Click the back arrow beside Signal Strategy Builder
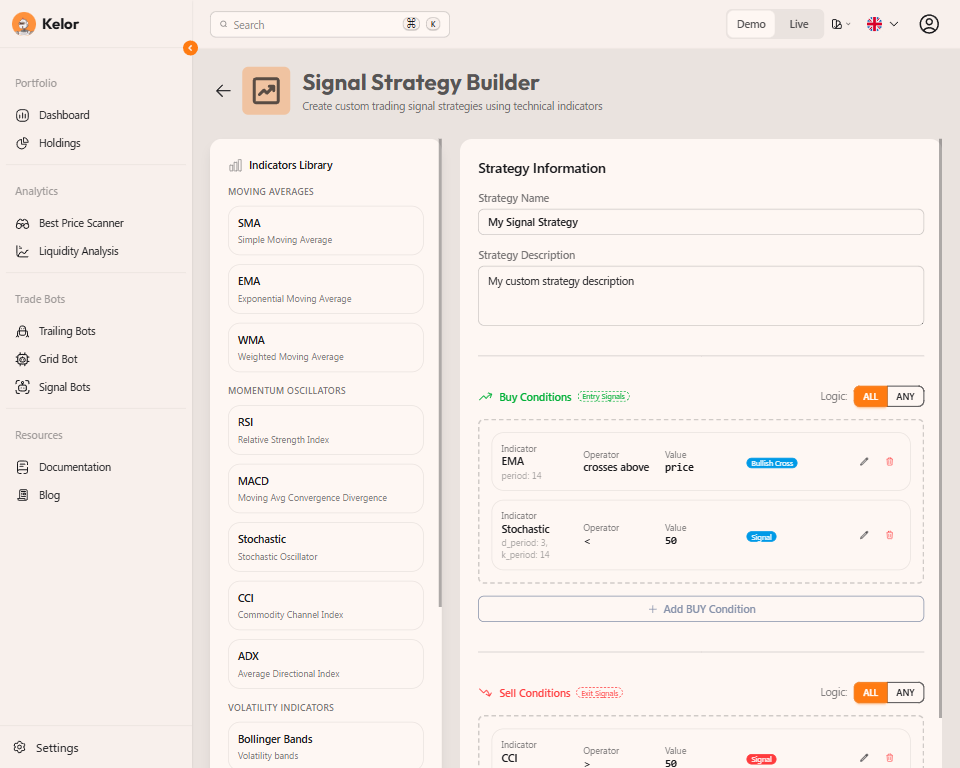This screenshot has height=768, width=960. (223, 91)
